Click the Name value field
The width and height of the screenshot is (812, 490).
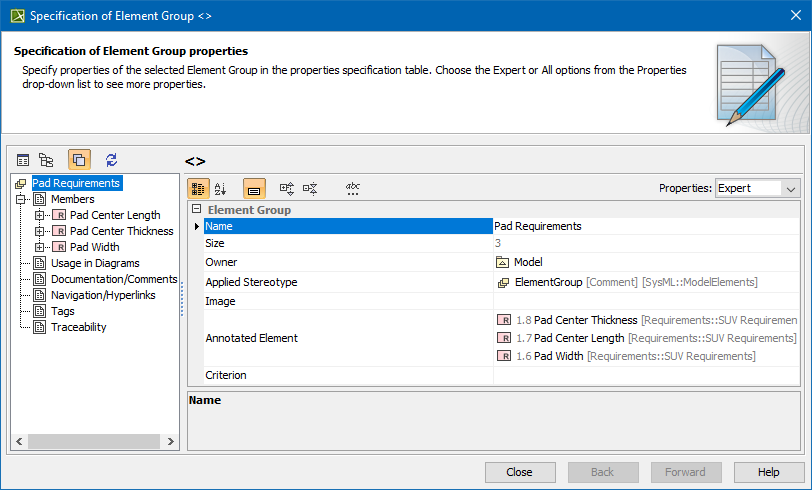click(645, 226)
